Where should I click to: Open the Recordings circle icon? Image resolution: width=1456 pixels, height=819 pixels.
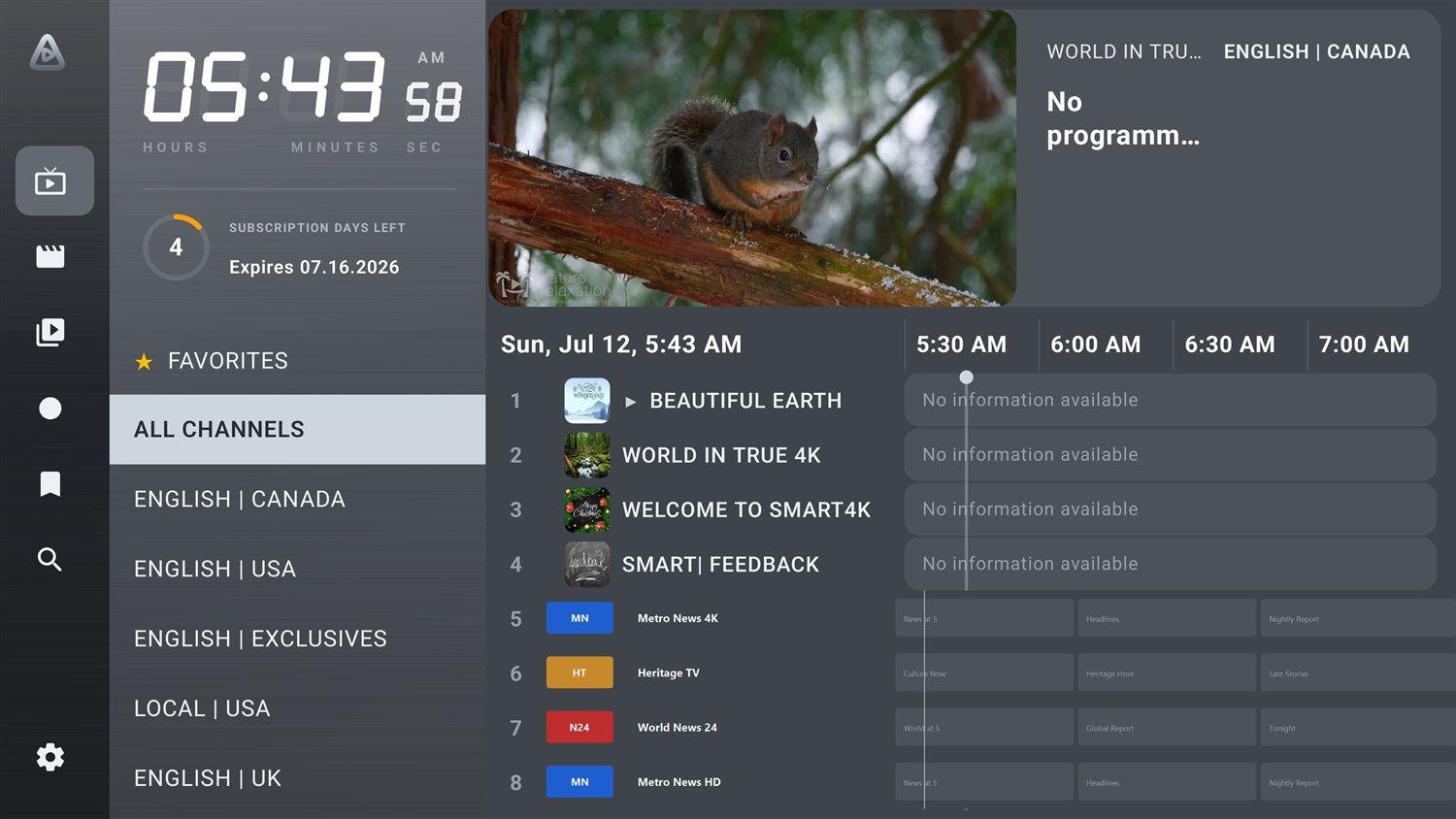click(x=50, y=409)
